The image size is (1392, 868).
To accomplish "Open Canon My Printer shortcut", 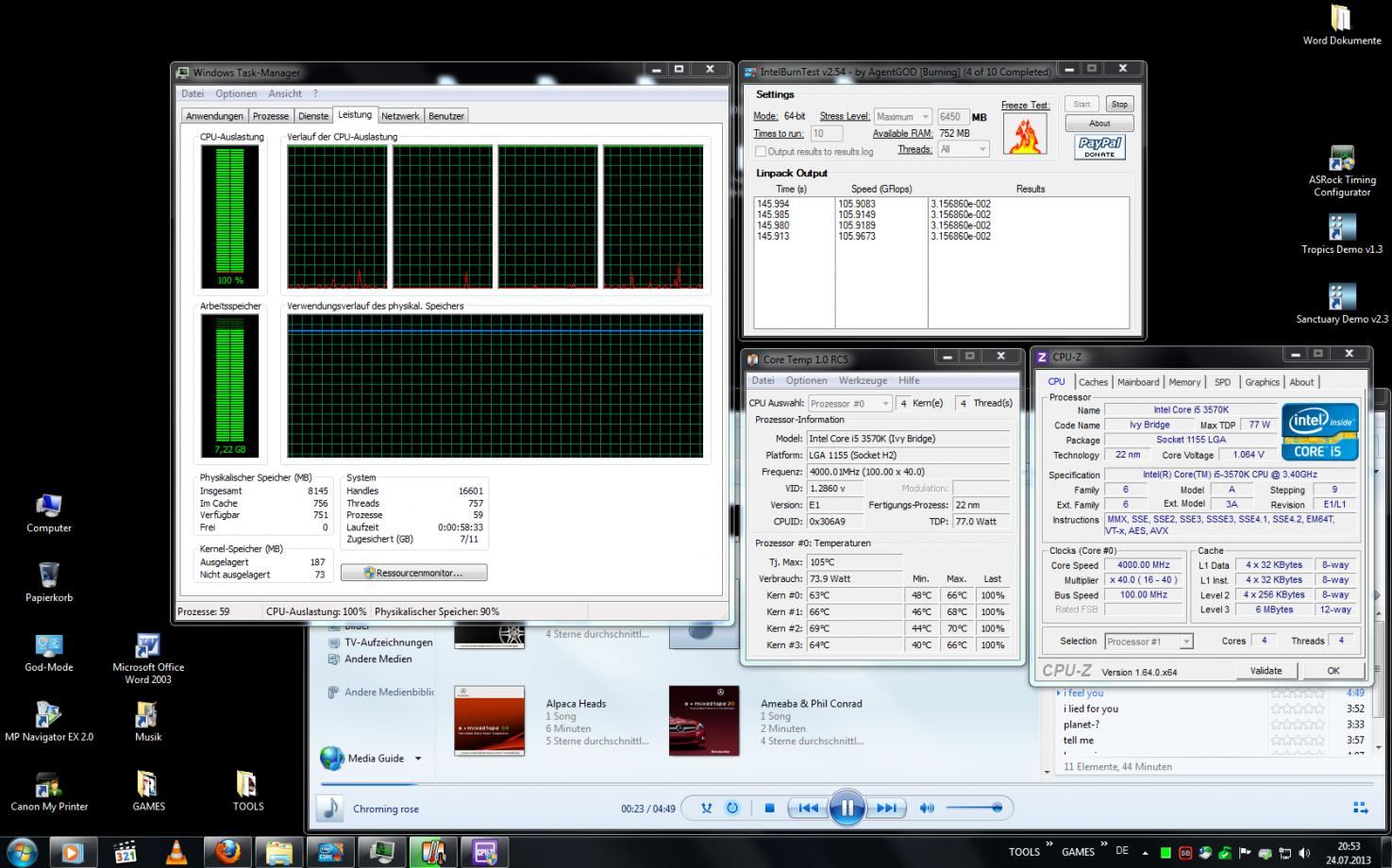I will pyautogui.click(x=49, y=793).
